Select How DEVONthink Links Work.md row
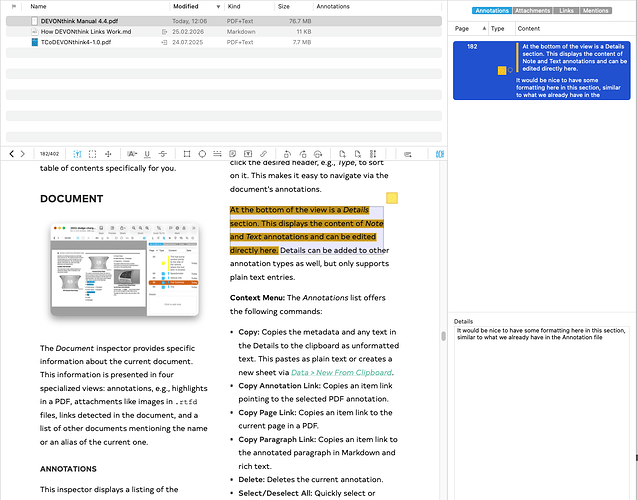The image size is (638, 500). pos(224,31)
